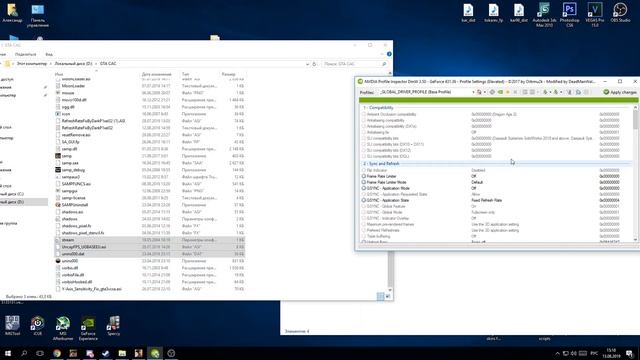
Task: Click the NVIDIA Inspector taskbar icon
Action: click(155, 353)
